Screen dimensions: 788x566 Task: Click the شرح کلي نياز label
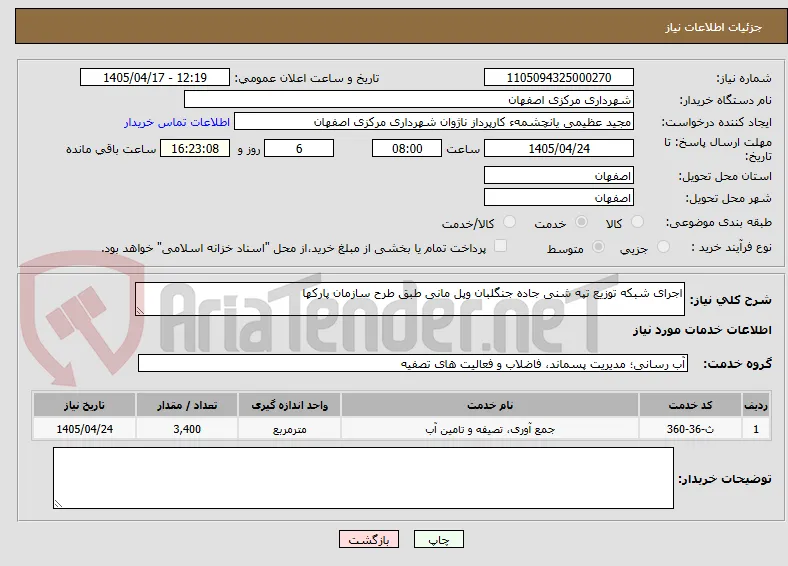731,300
